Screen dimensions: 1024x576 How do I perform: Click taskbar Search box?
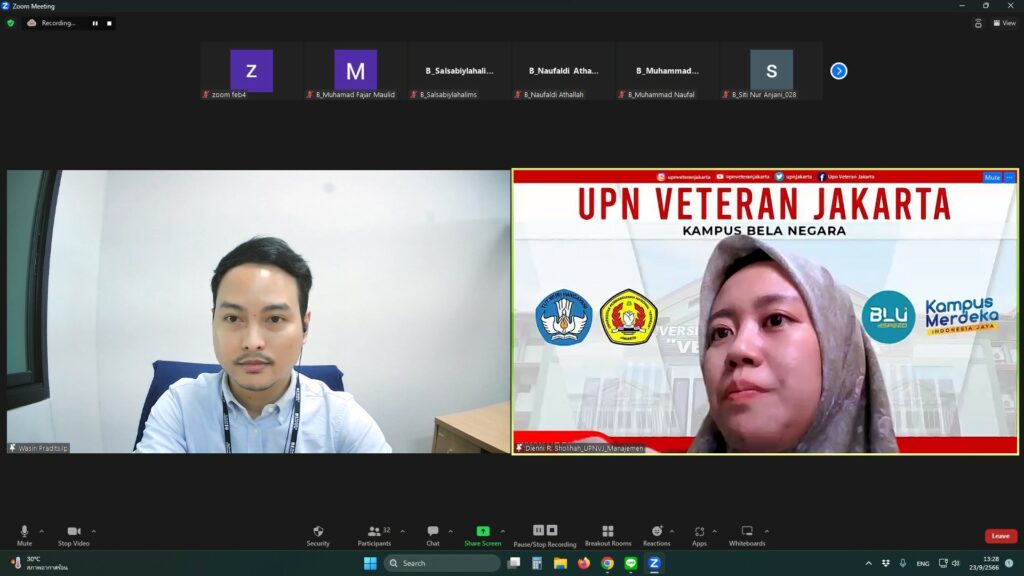(x=442, y=563)
